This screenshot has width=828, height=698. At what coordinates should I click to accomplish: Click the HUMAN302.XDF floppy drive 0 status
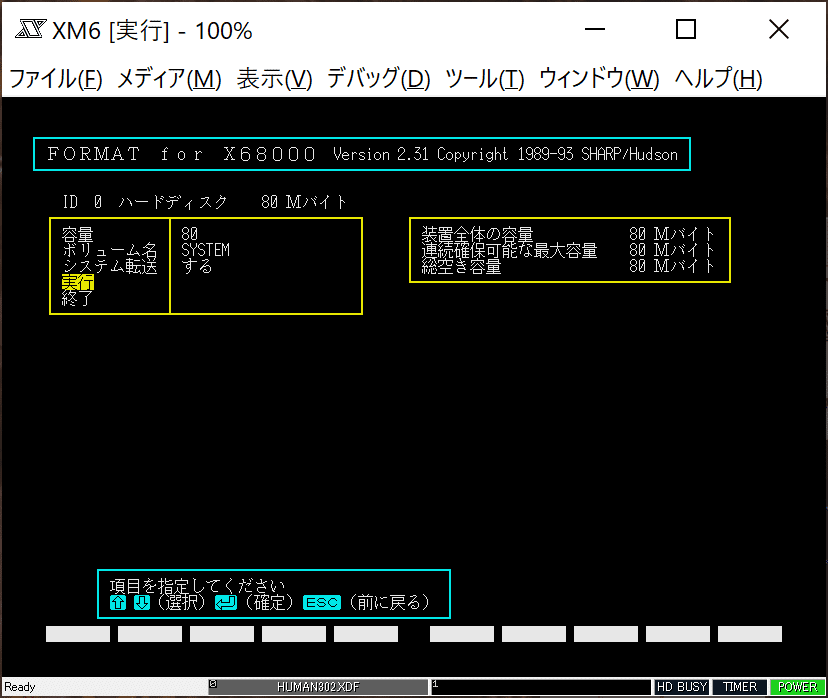(318, 687)
